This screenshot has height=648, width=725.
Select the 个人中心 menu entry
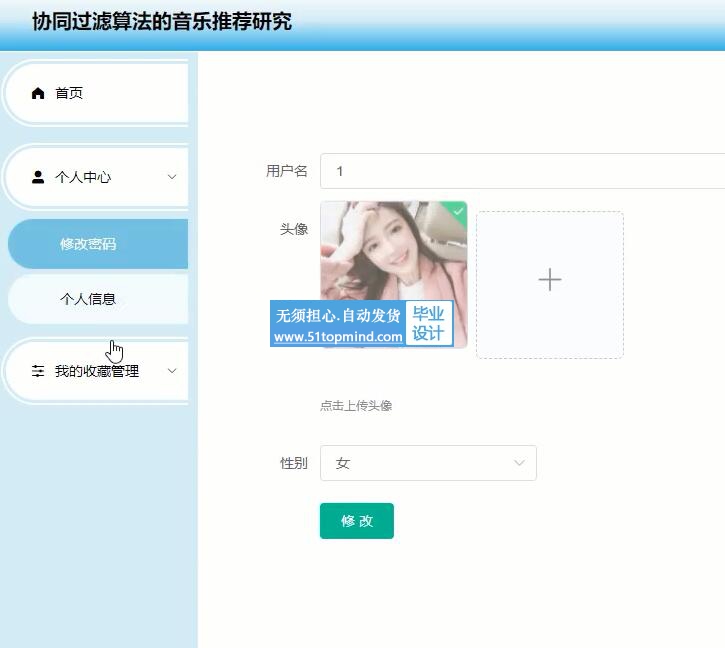[x=95, y=177]
